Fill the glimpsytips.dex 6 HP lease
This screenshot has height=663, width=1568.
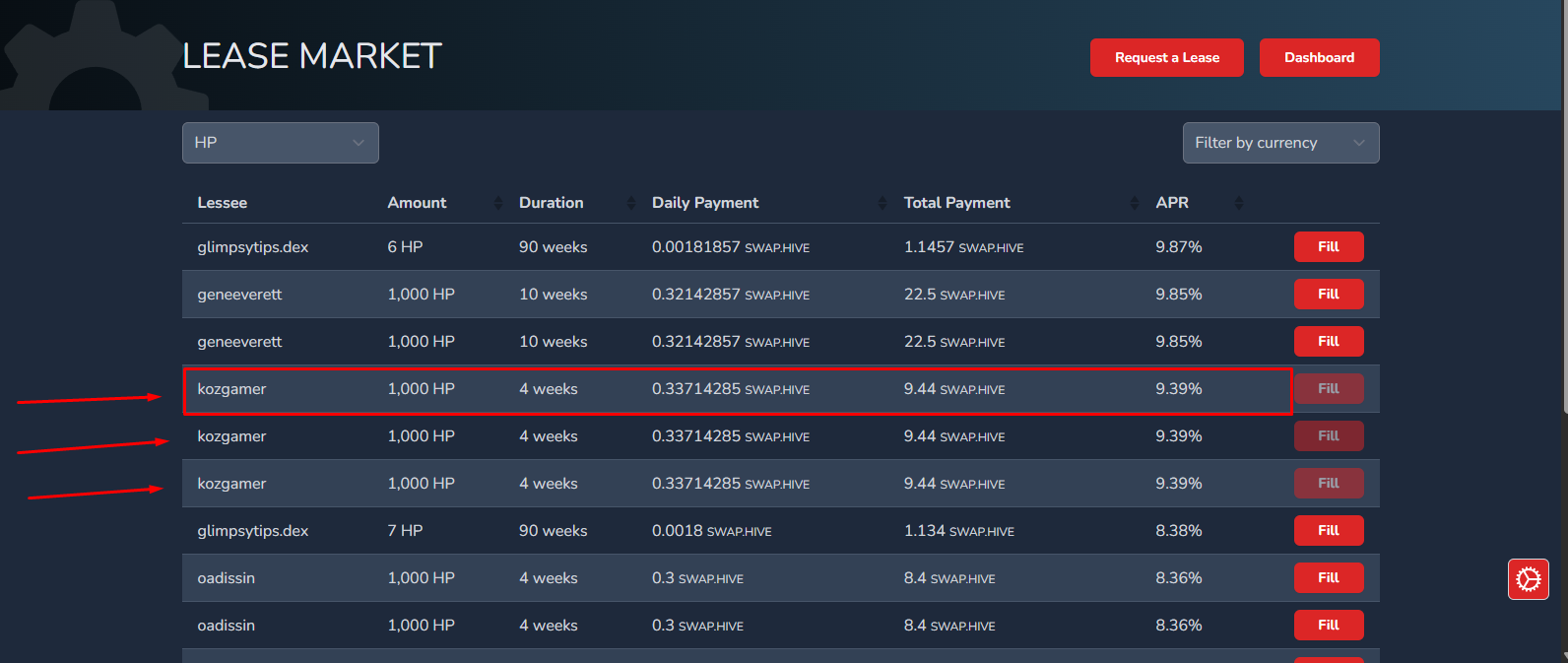1328,247
